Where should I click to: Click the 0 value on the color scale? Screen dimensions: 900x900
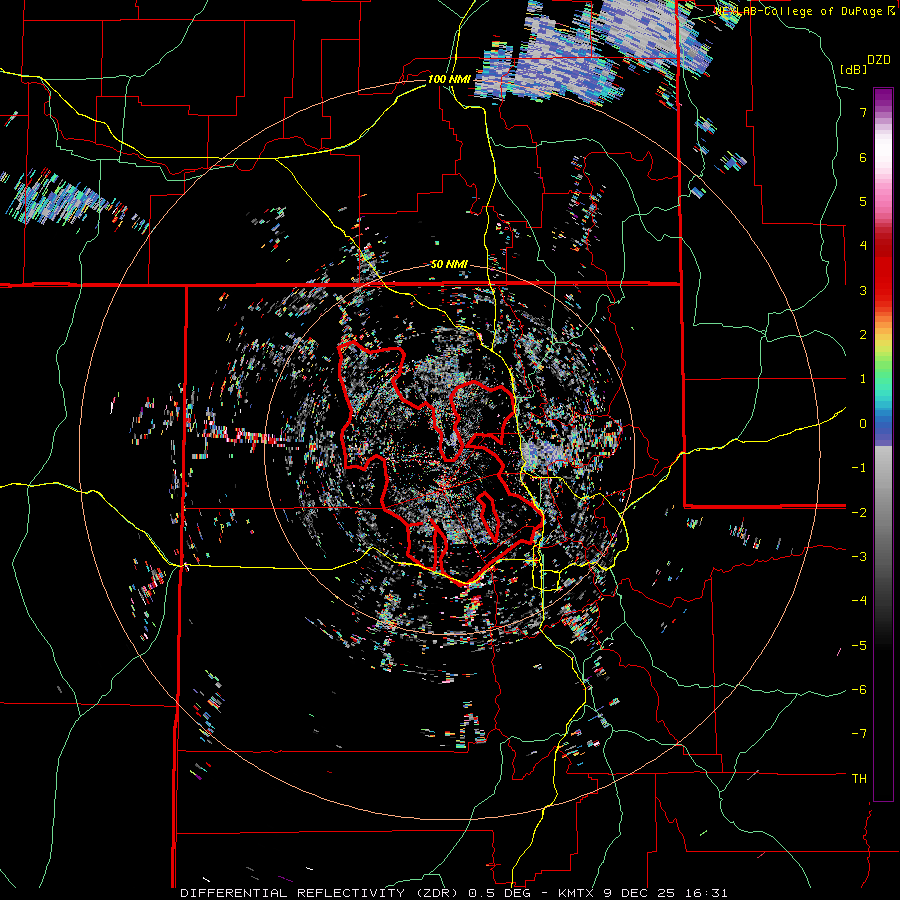click(863, 424)
